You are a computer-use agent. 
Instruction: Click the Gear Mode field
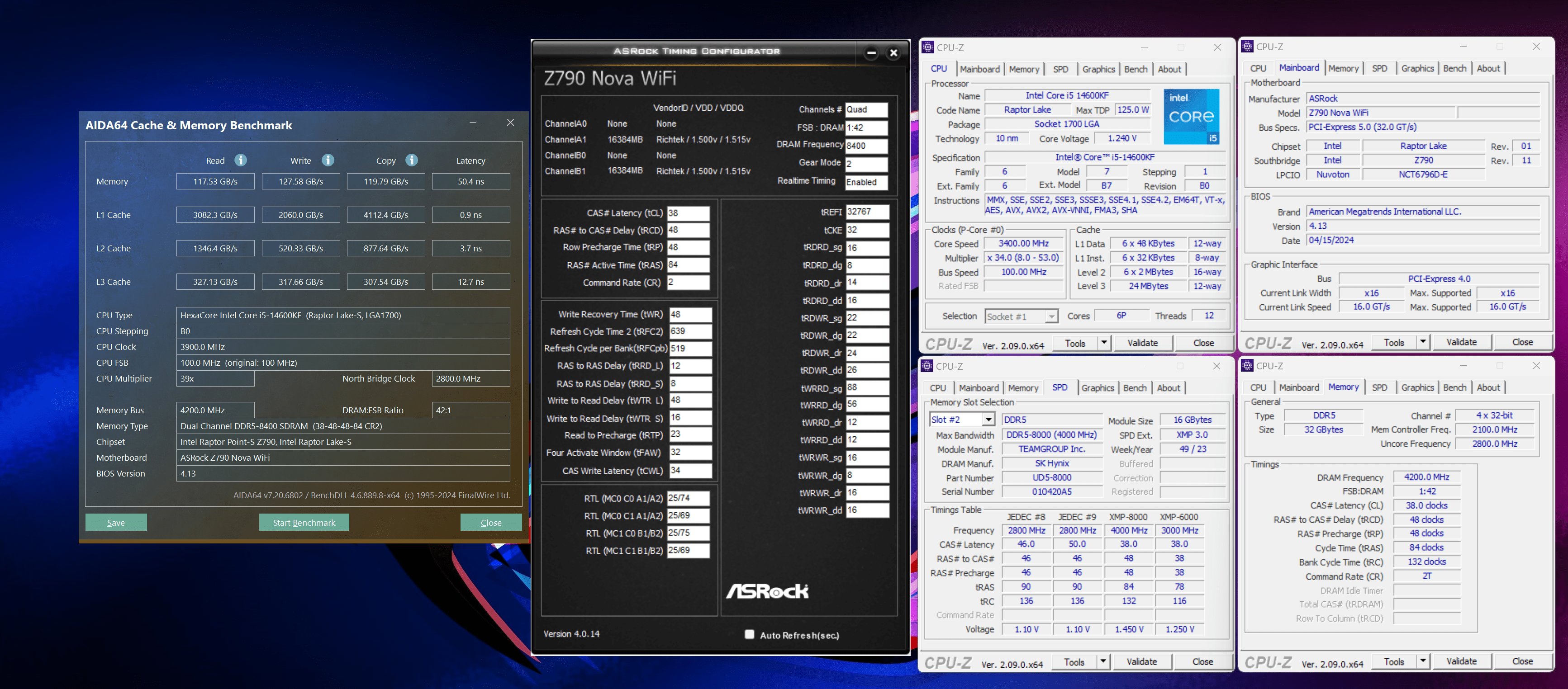[x=866, y=164]
